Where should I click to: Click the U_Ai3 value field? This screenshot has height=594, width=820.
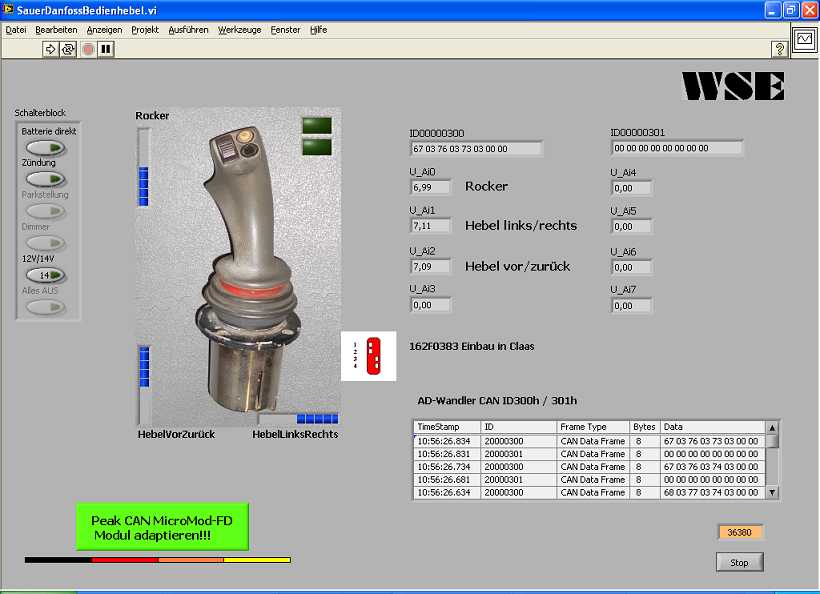(x=430, y=305)
